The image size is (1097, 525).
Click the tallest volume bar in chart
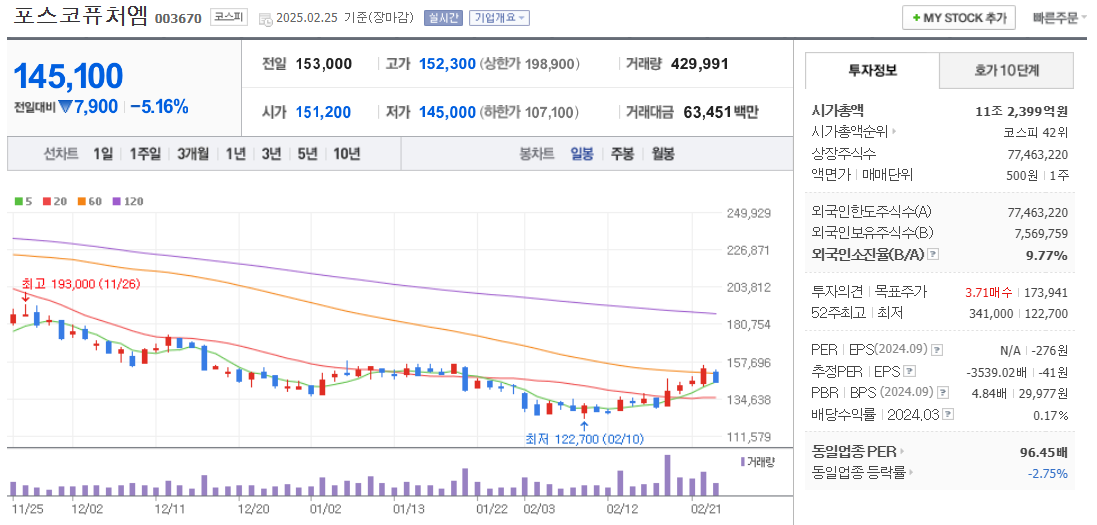pos(667,476)
